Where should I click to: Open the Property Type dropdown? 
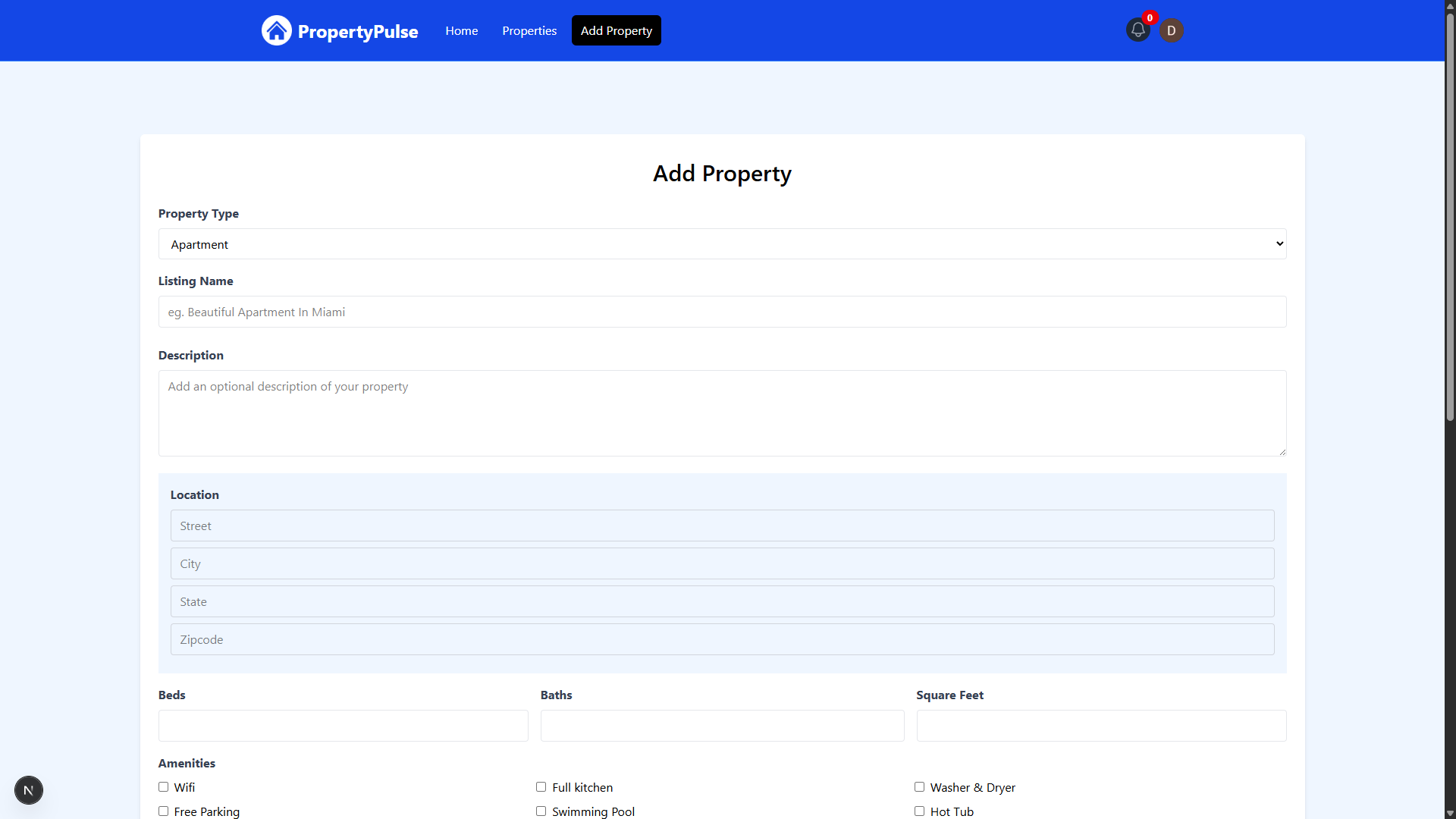tap(722, 244)
